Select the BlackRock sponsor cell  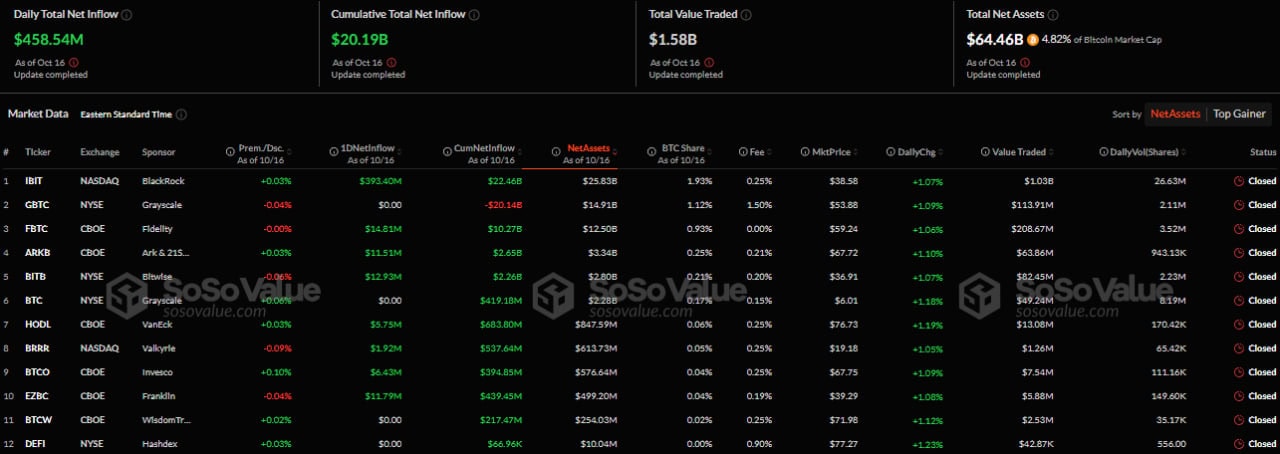click(x=163, y=182)
